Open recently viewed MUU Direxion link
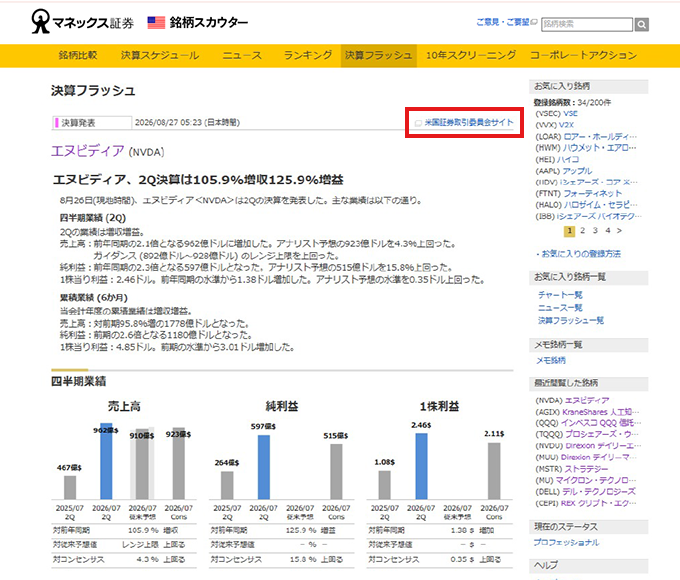Screen dimensions: 680x580 (598, 457)
